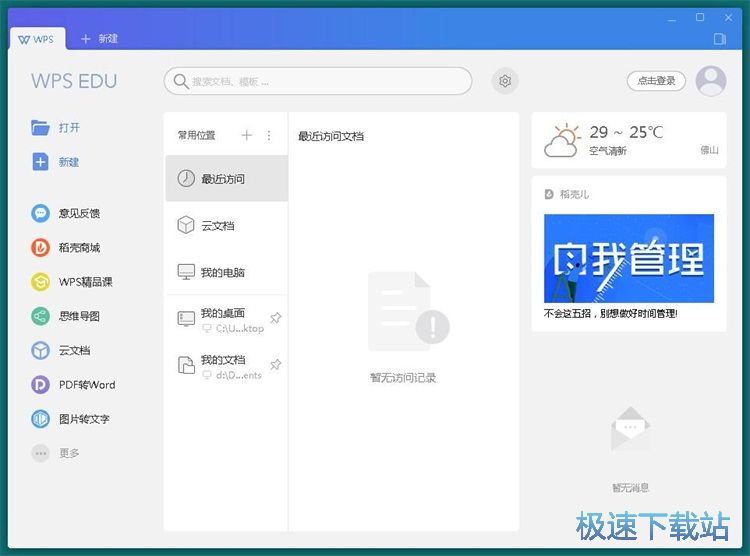The height and width of the screenshot is (556, 750).
Task: Add a location with plus icon beside 常用位置
Action: (246, 135)
